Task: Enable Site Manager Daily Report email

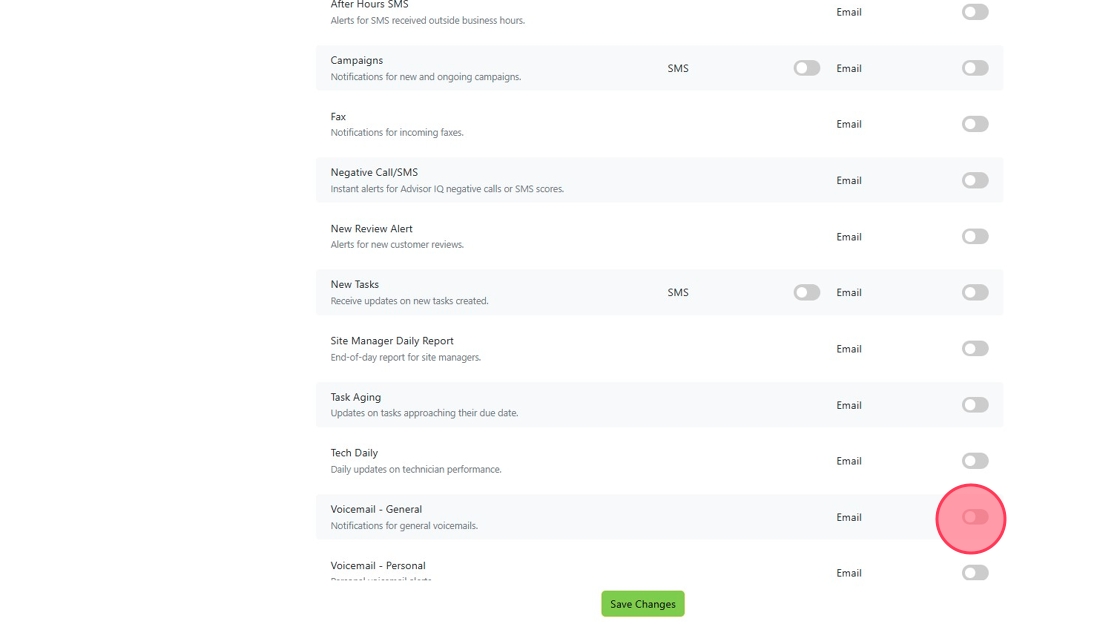Action: pos(975,348)
